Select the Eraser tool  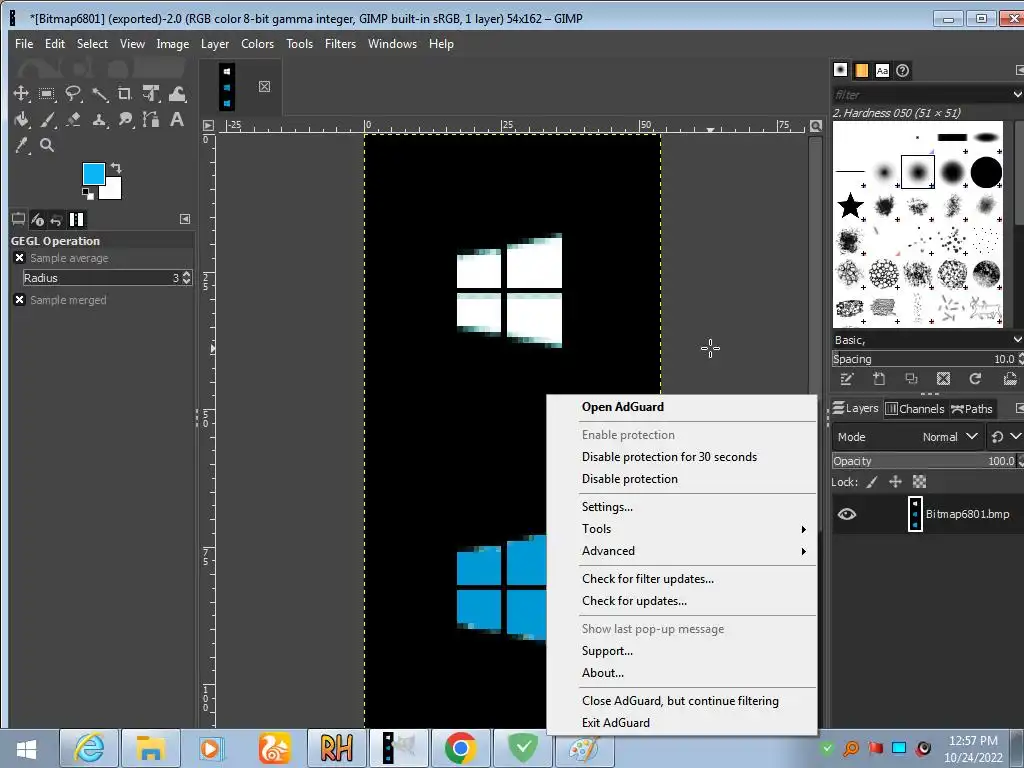(72, 120)
